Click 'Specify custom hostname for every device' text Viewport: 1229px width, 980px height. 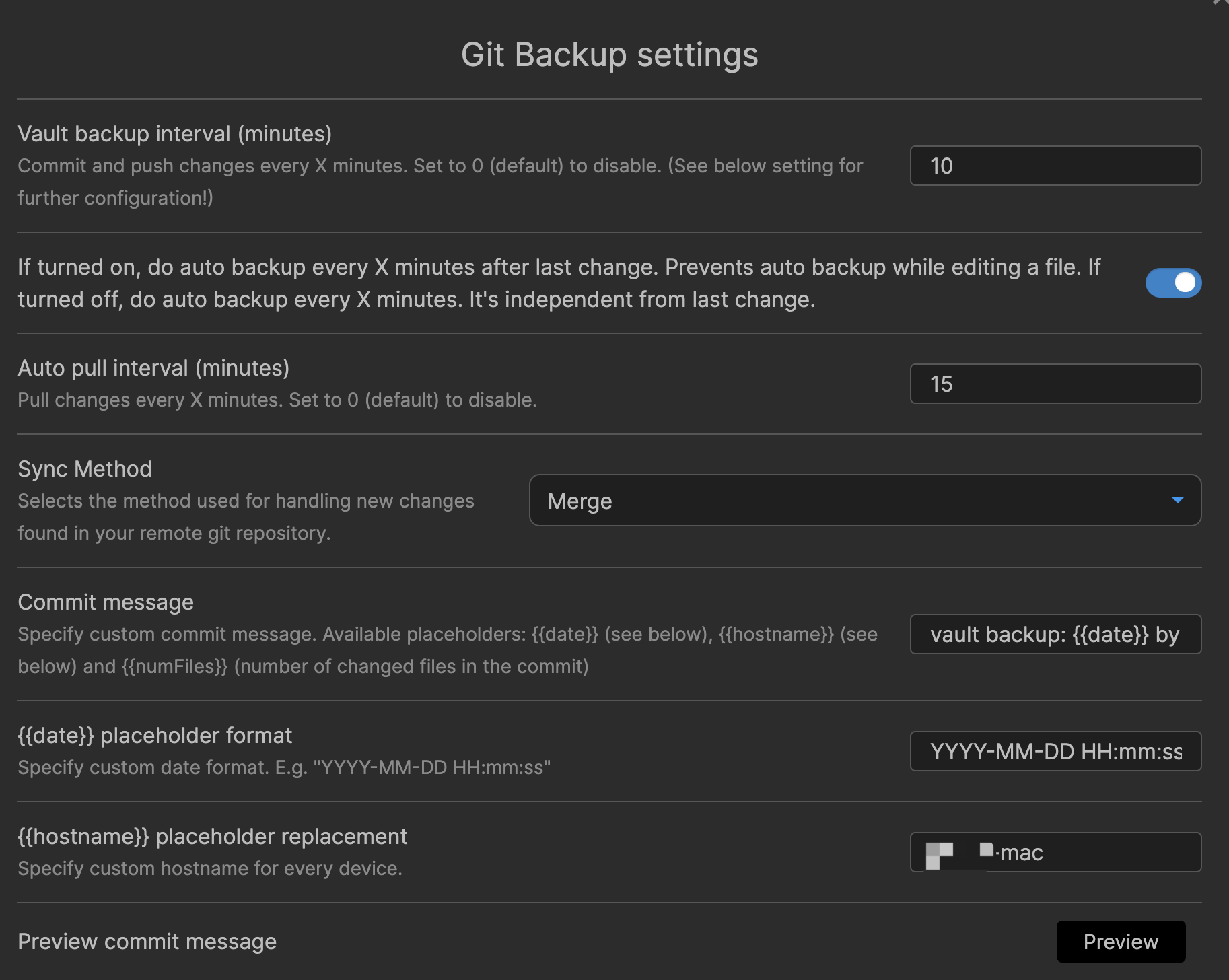tap(210, 868)
